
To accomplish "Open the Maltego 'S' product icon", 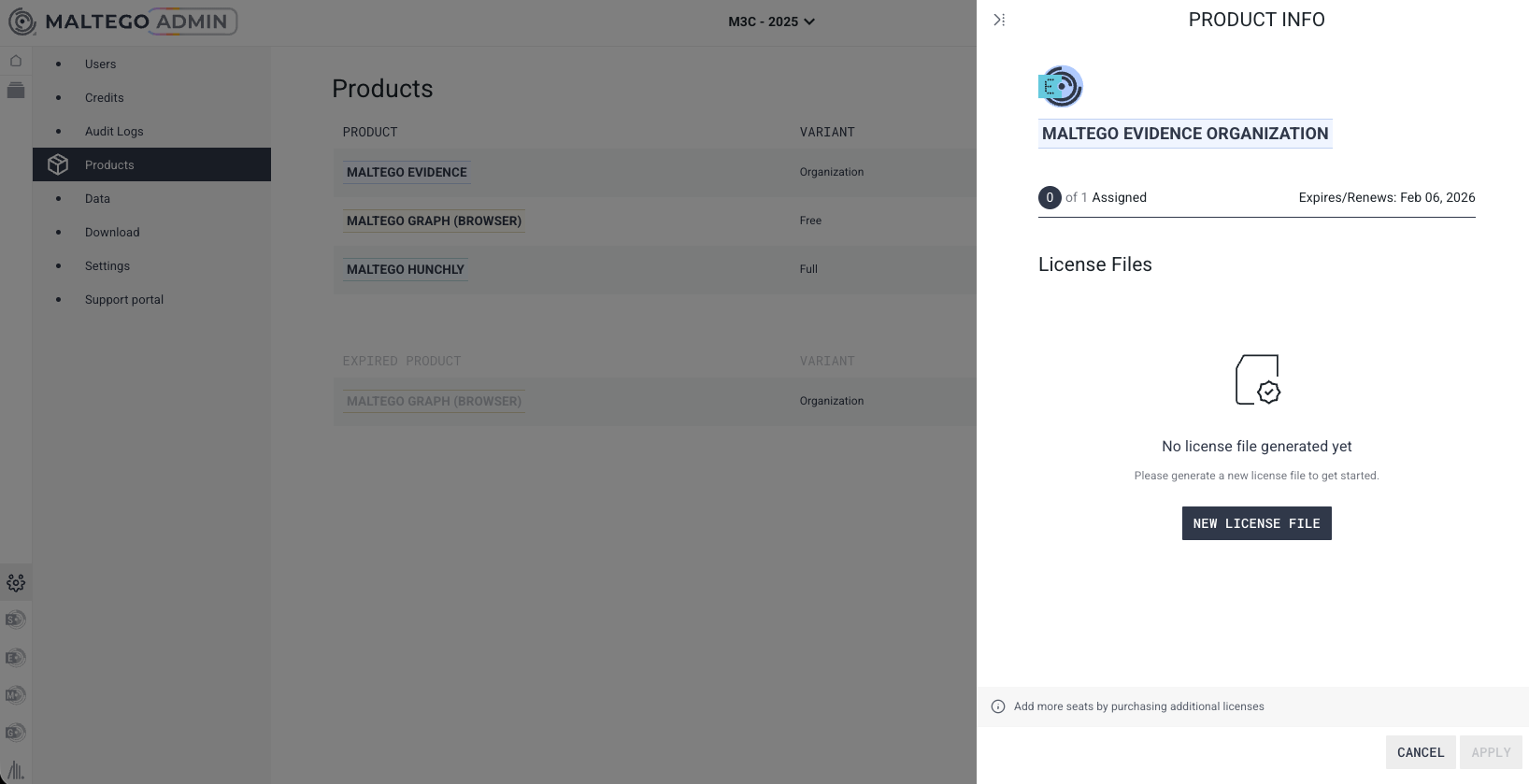I will (x=16, y=620).
